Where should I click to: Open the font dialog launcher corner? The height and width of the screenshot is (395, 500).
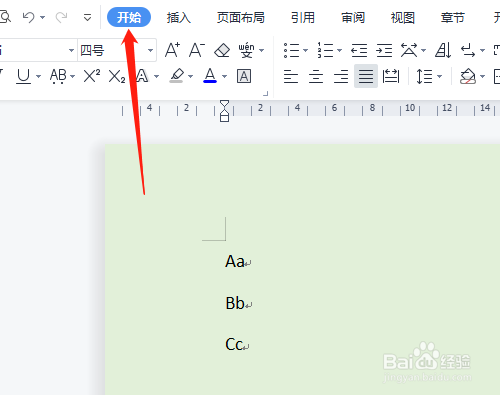tap(266, 94)
